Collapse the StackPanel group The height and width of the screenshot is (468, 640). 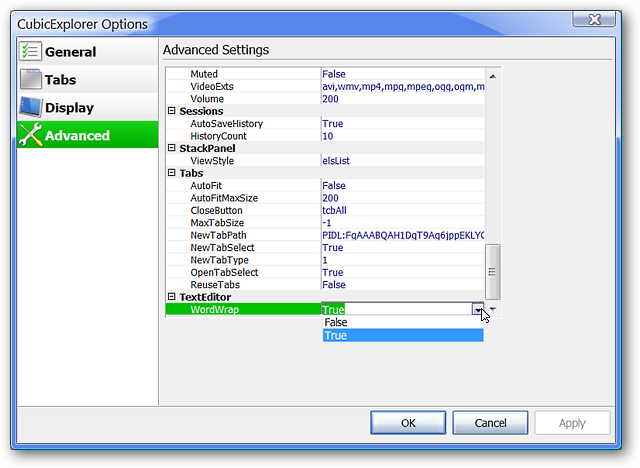pos(172,148)
